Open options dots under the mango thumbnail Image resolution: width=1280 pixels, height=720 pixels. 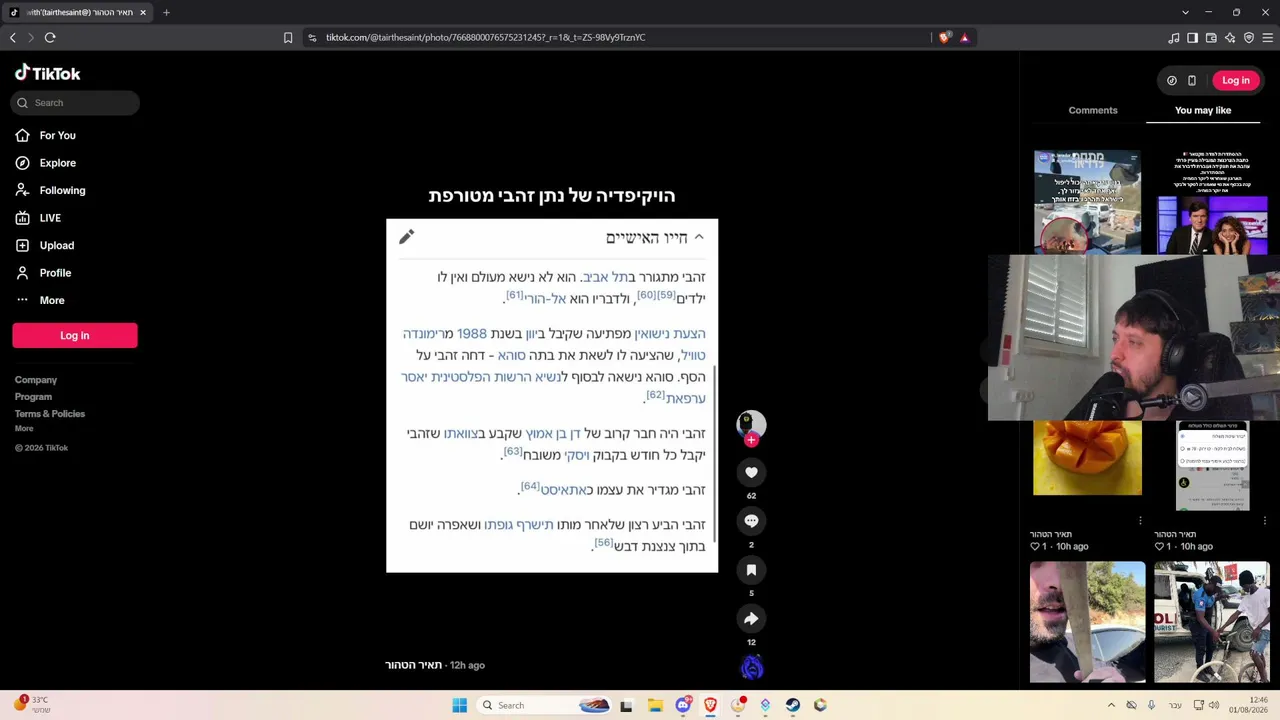(x=1140, y=520)
